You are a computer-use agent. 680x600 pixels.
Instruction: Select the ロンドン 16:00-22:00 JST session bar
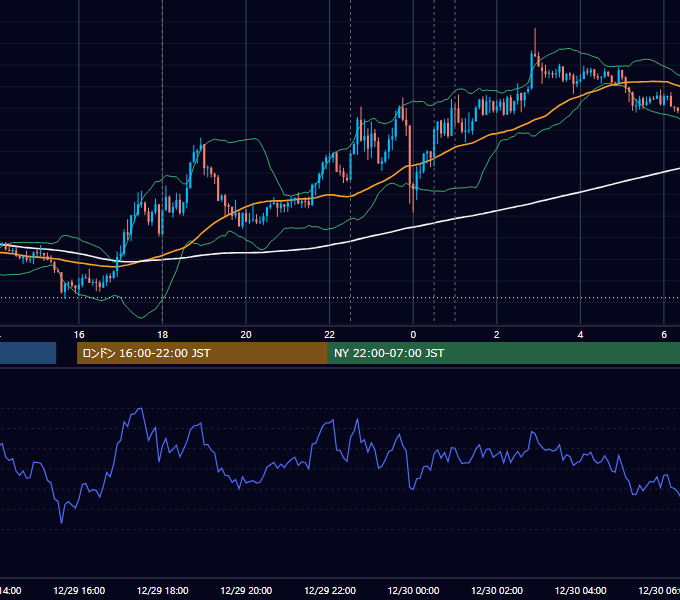pyautogui.click(x=202, y=353)
